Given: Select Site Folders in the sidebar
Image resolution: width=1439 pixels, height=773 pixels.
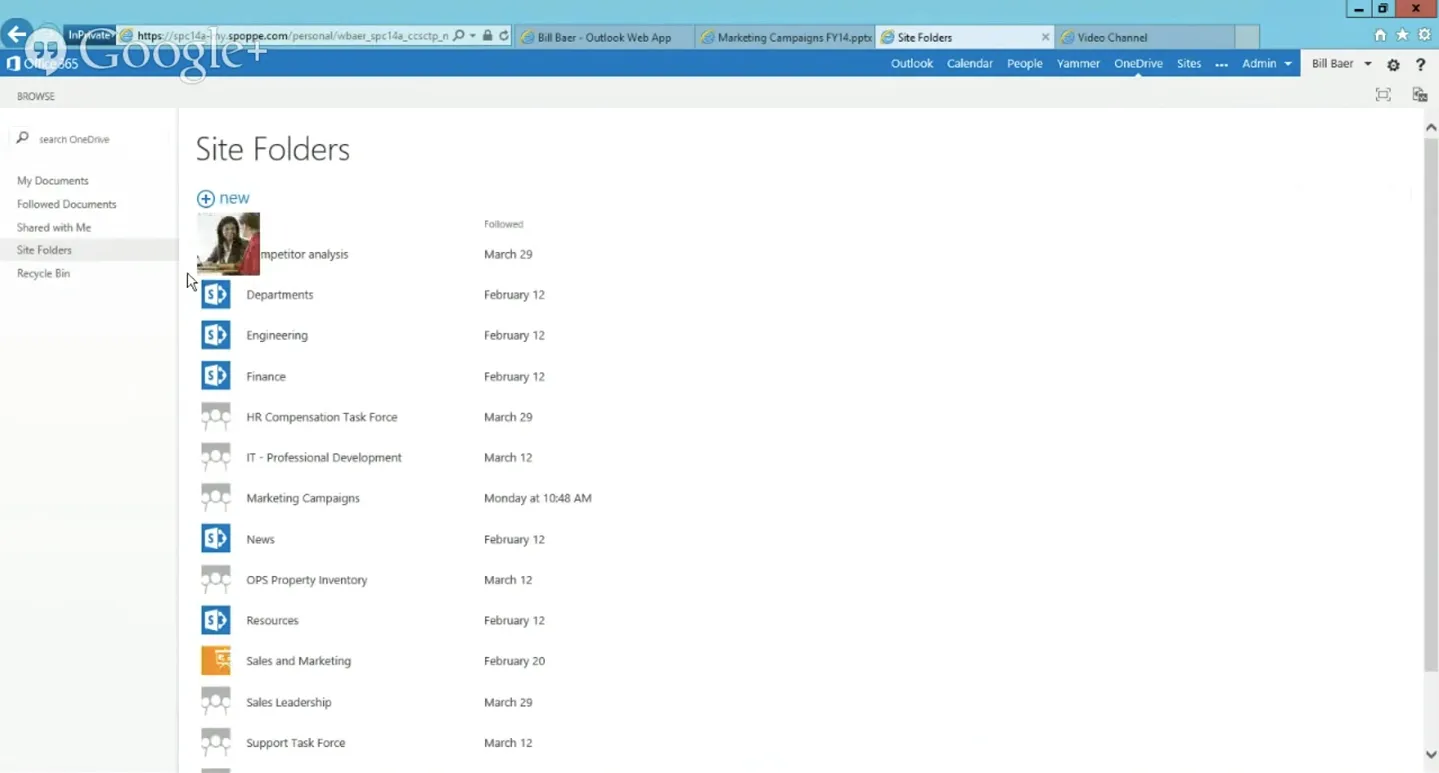Looking at the screenshot, I should tap(44, 250).
